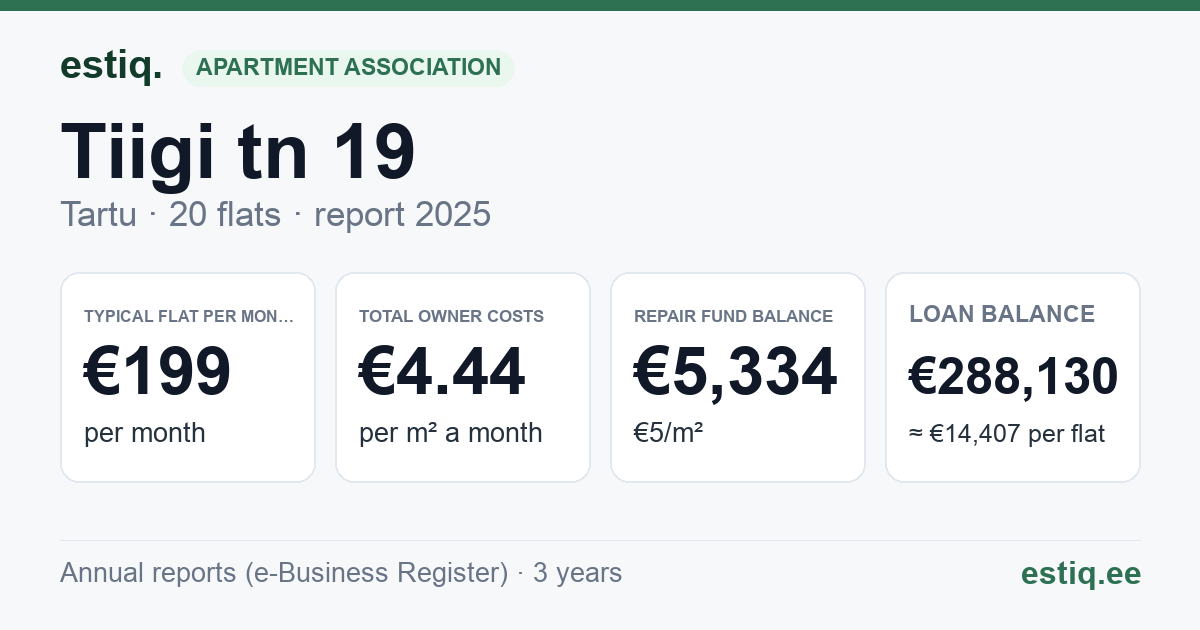Click the €199 value
The width and height of the screenshot is (1200, 630).
157,372
